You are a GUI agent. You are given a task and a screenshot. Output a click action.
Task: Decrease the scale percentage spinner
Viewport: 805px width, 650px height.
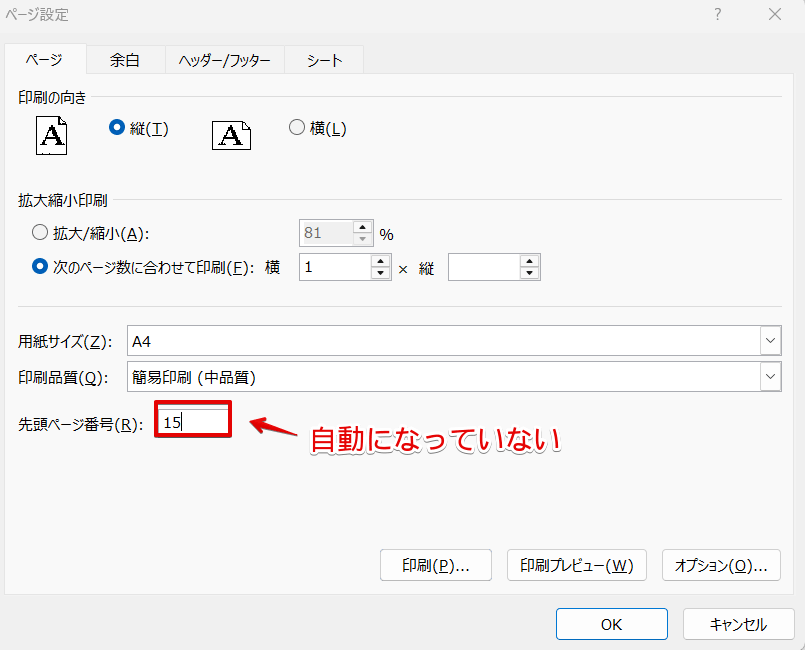point(362,239)
